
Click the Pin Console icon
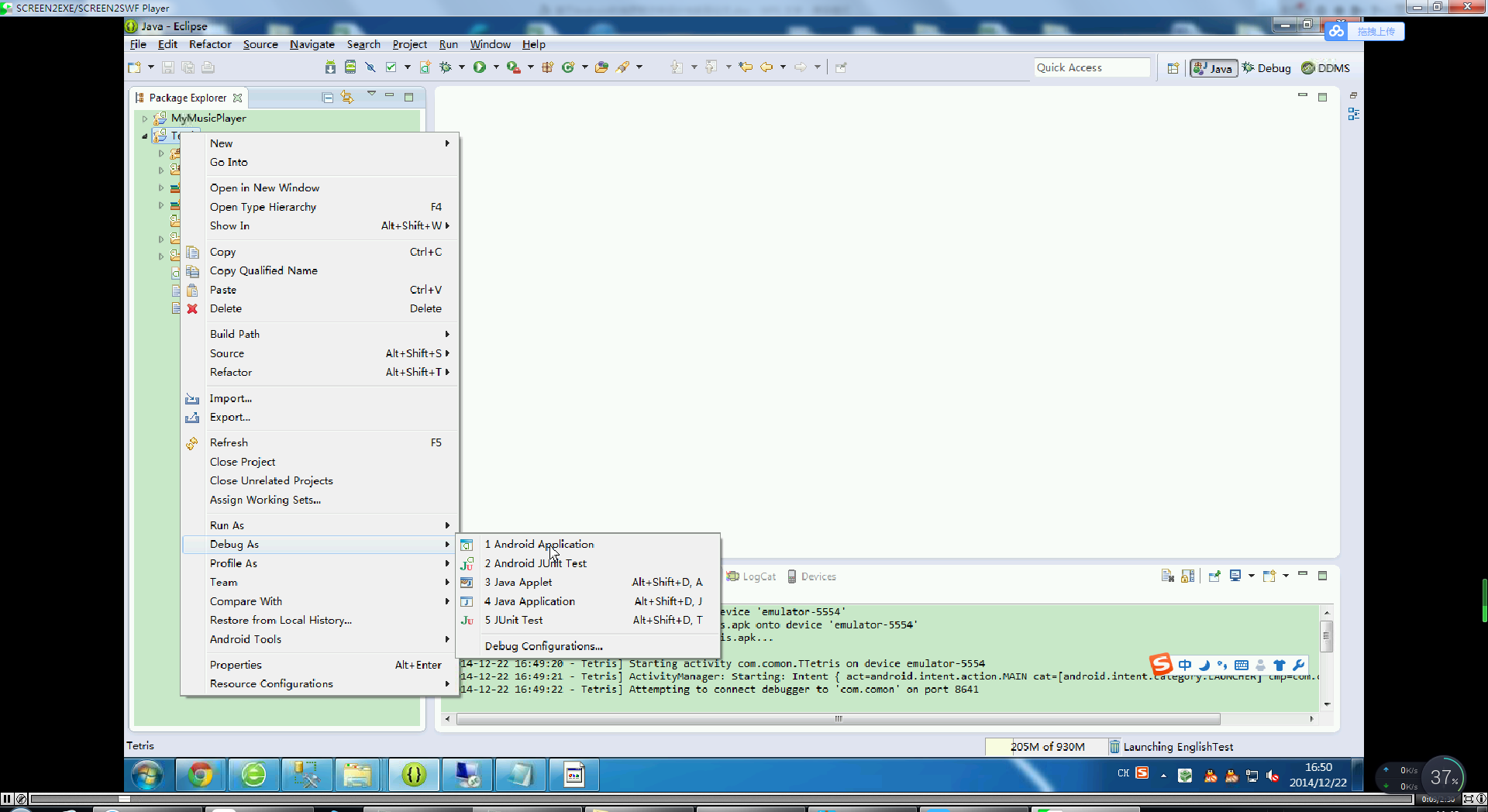pyautogui.click(x=1214, y=576)
